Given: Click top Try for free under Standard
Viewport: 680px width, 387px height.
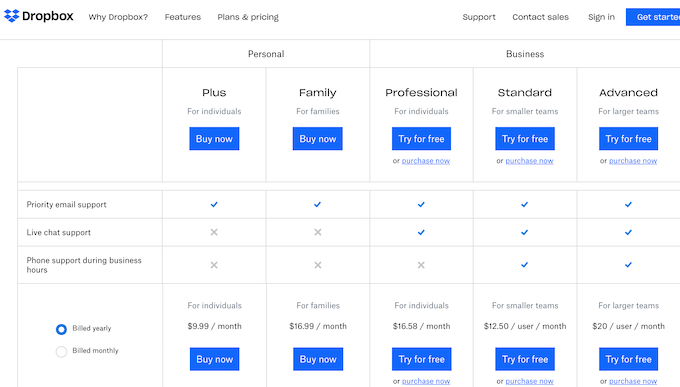Looking at the screenshot, I should [x=525, y=139].
